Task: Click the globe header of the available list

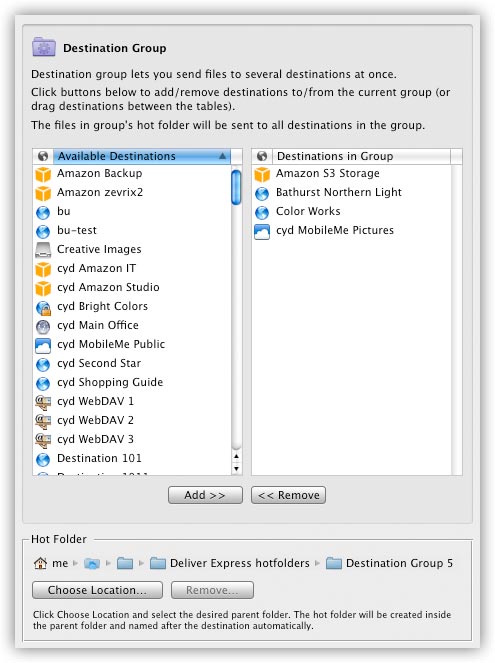Action: point(43,156)
